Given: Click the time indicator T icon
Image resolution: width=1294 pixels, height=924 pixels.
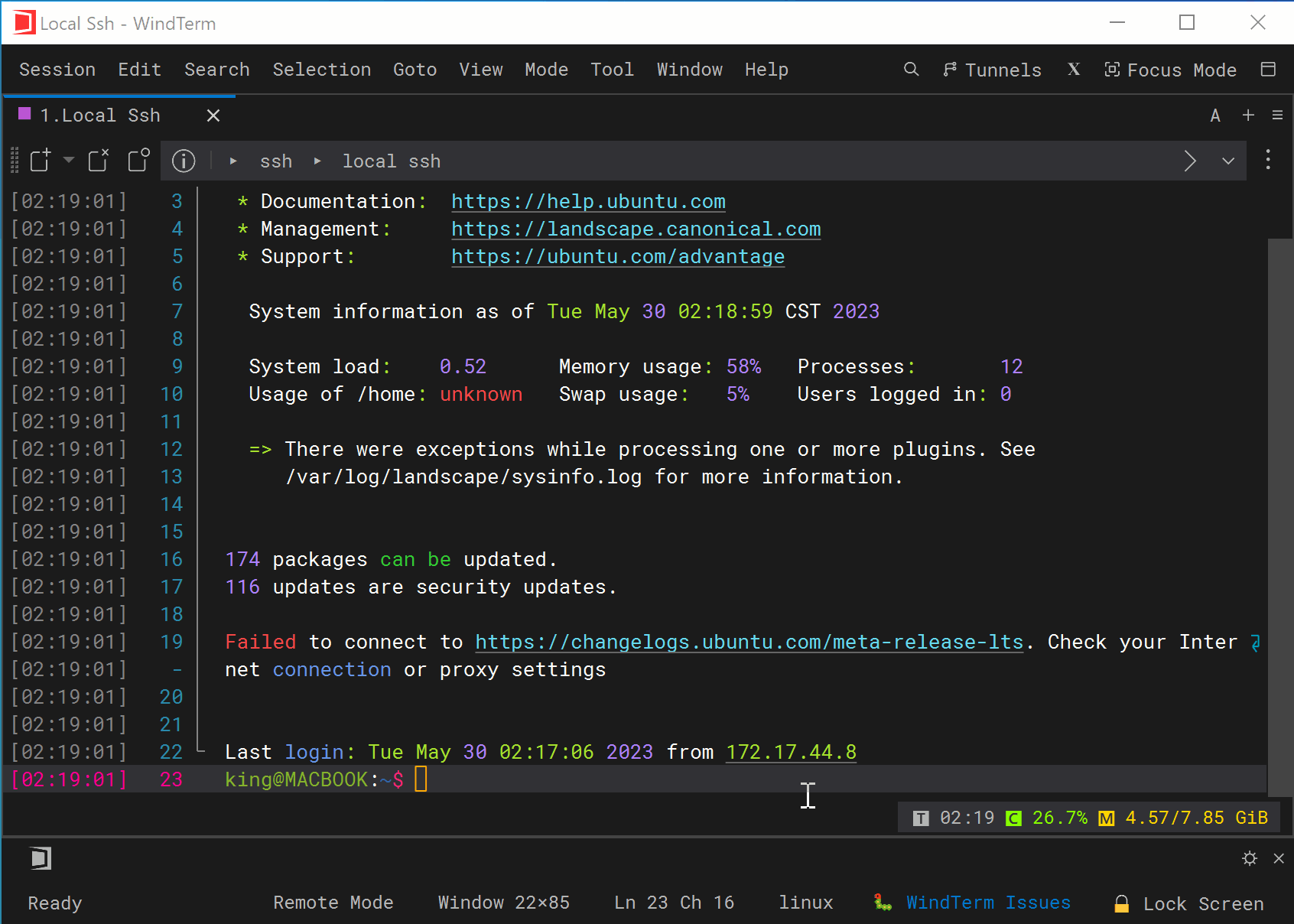Looking at the screenshot, I should [921, 818].
